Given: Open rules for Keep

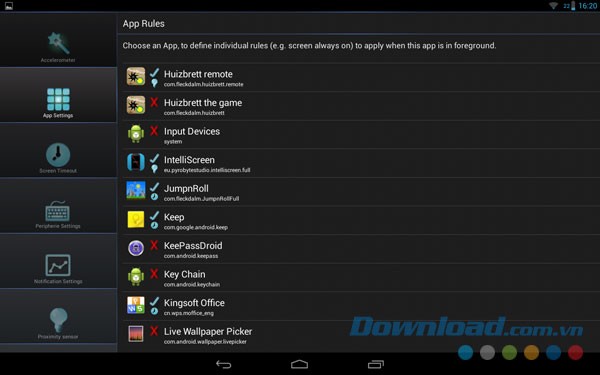Looking at the screenshot, I should coord(361,220).
